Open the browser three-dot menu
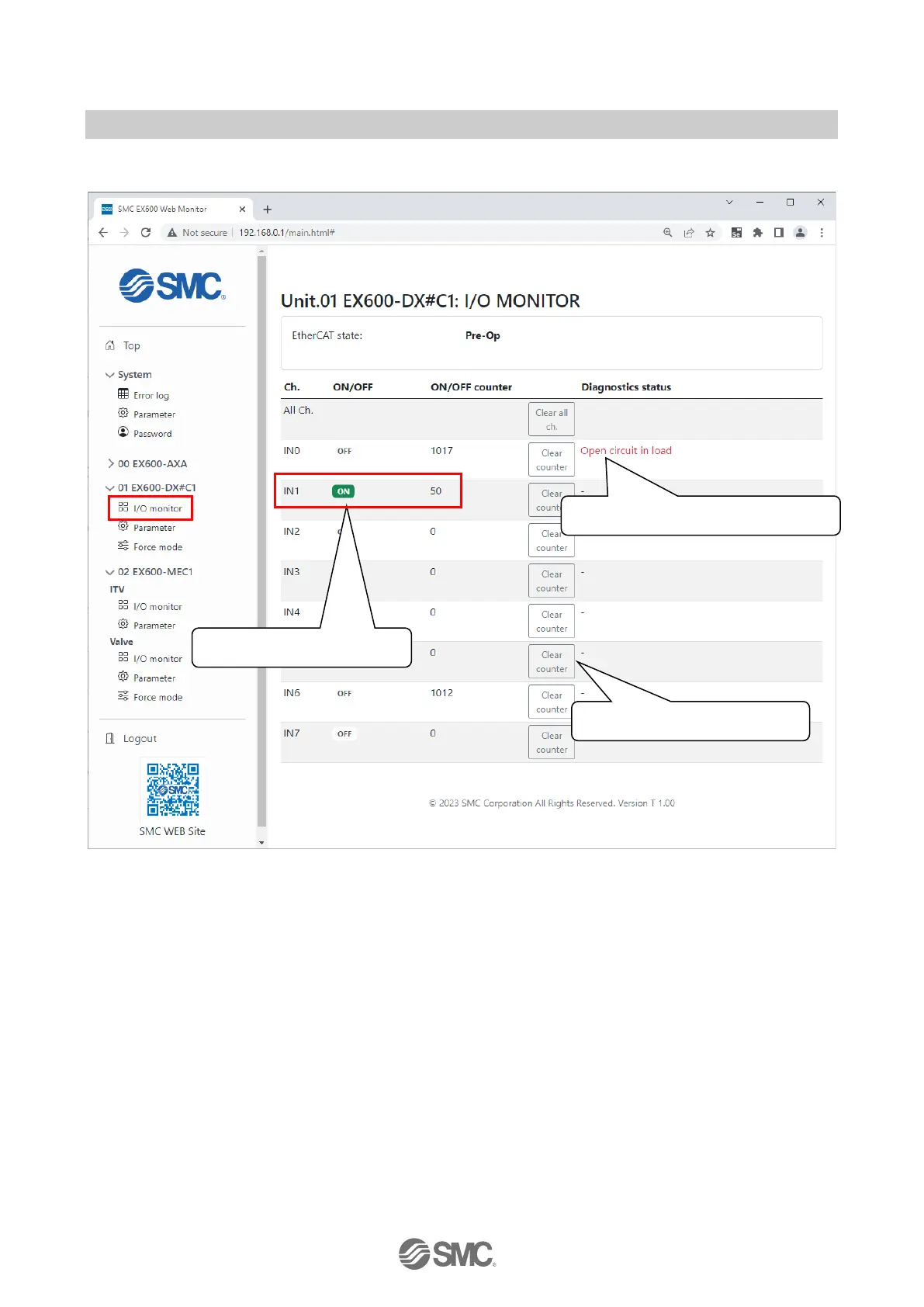The width and height of the screenshot is (924, 1307). click(x=822, y=232)
